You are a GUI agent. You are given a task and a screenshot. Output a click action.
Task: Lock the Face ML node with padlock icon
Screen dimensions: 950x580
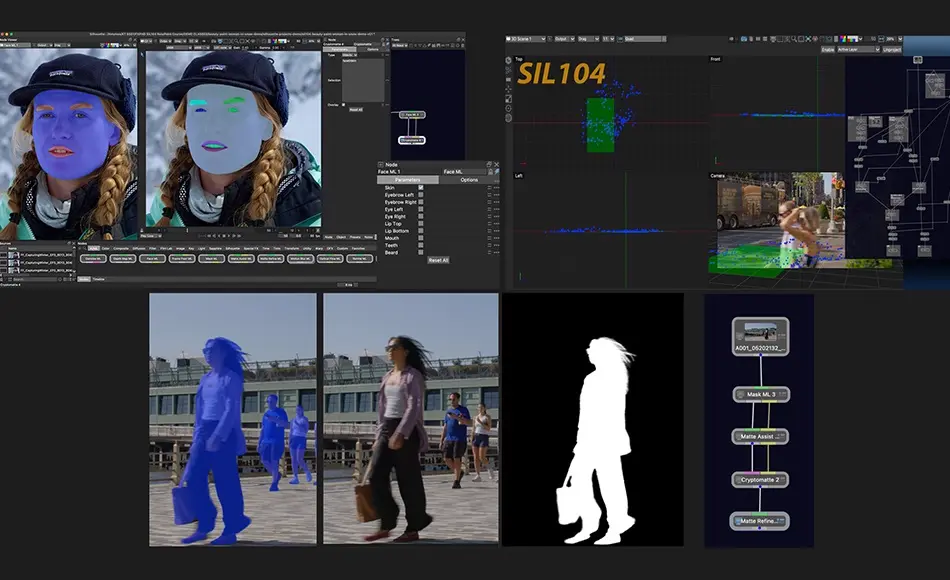coord(490,172)
